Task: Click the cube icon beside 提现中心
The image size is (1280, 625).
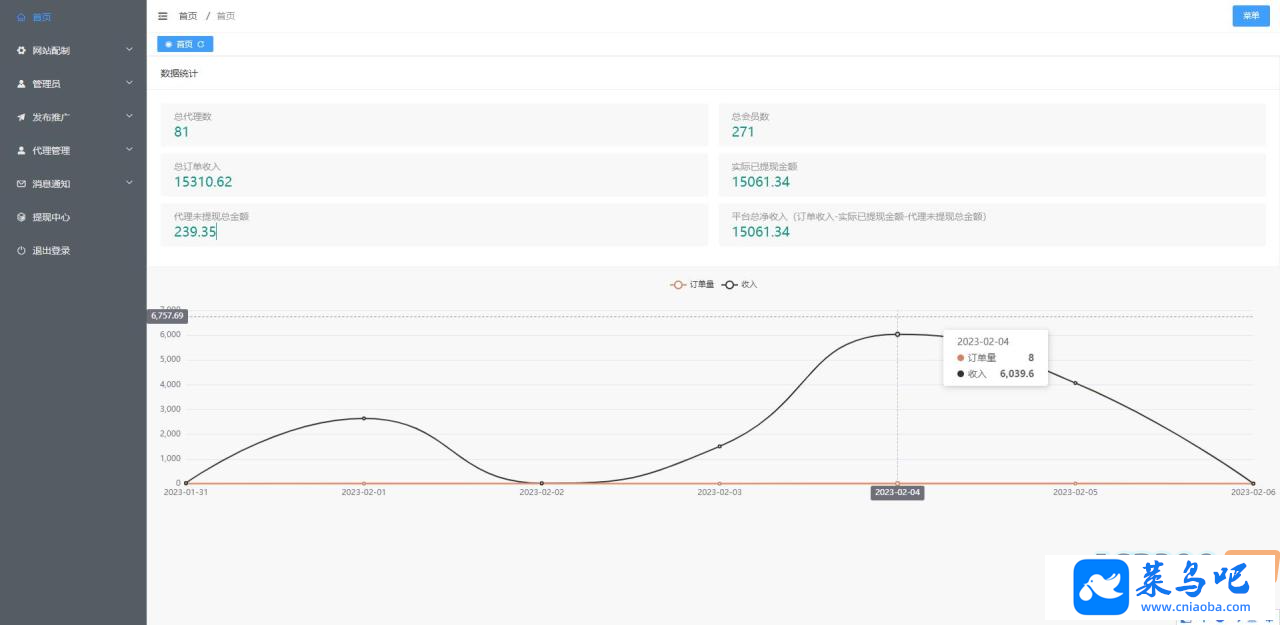Action: [x=22, y=217]
